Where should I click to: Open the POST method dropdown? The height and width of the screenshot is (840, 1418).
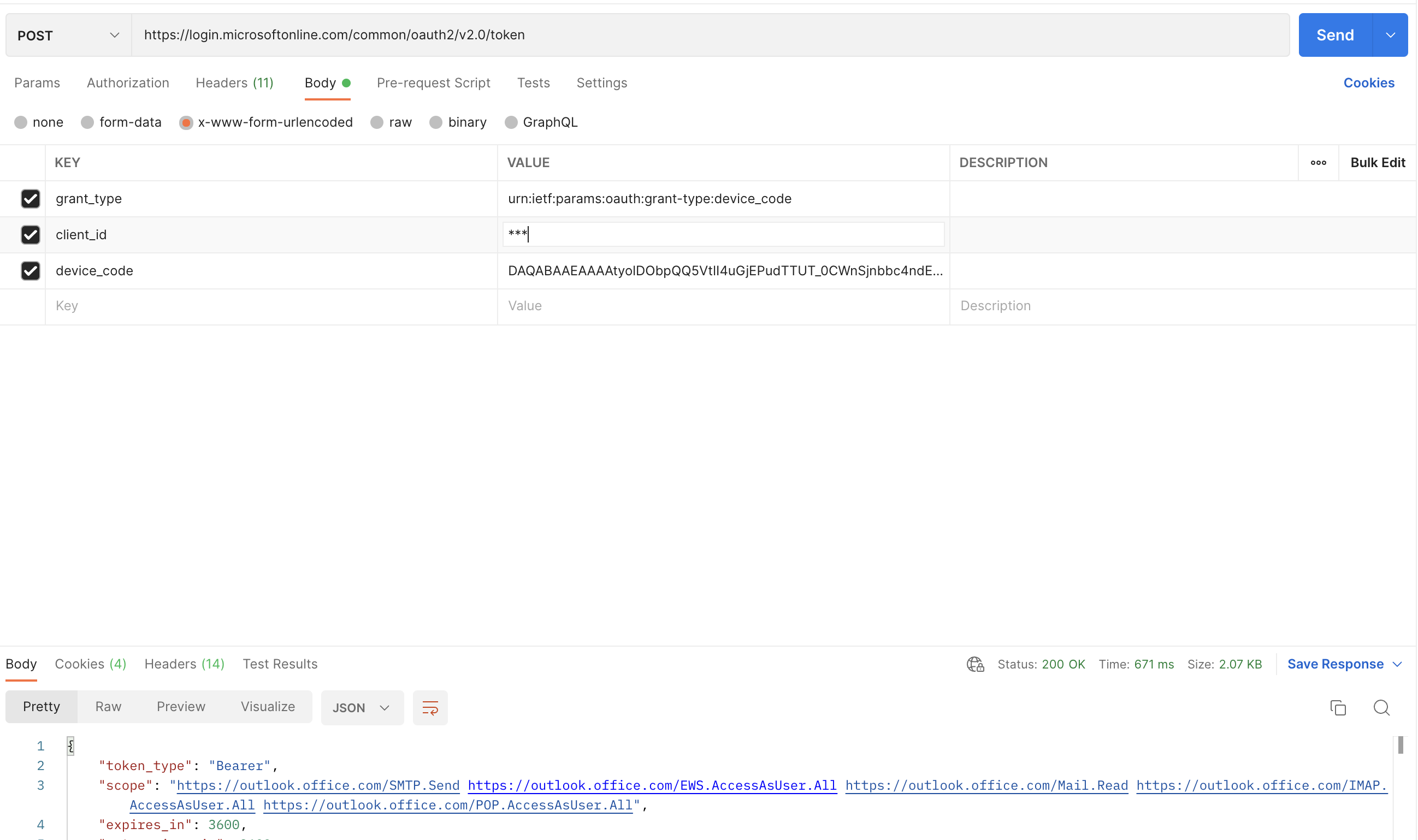coord(68,35)
